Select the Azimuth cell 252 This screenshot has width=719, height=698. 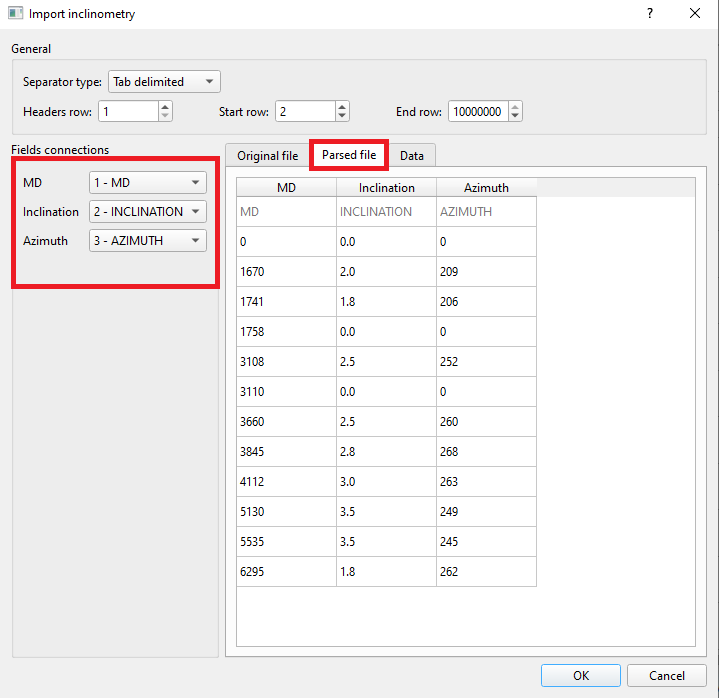[487, 361]
